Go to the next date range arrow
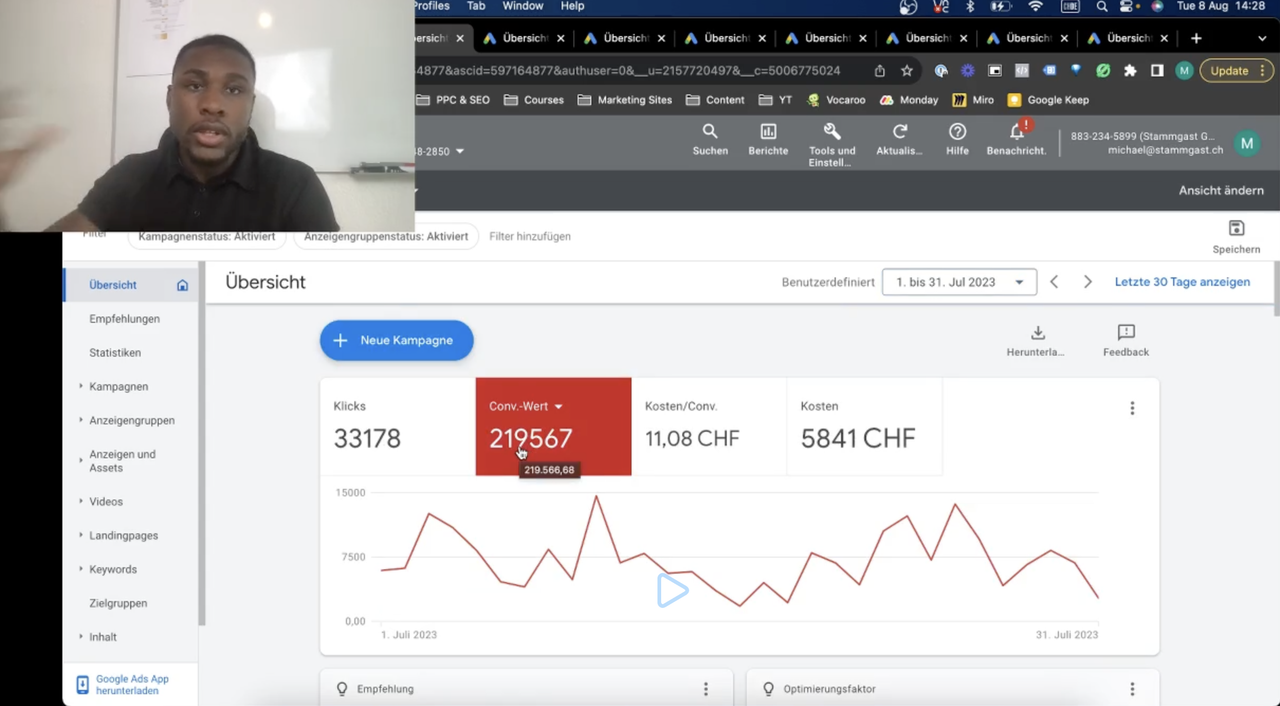 [x=1088, y=282]
